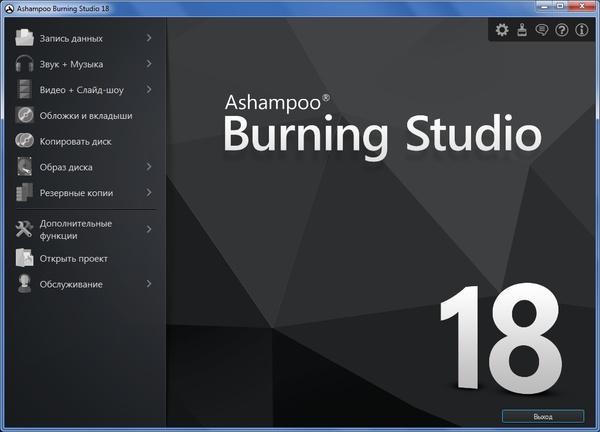Click the paintbrush theme icon
Screen dimensions: 600x432
(522, 30)
